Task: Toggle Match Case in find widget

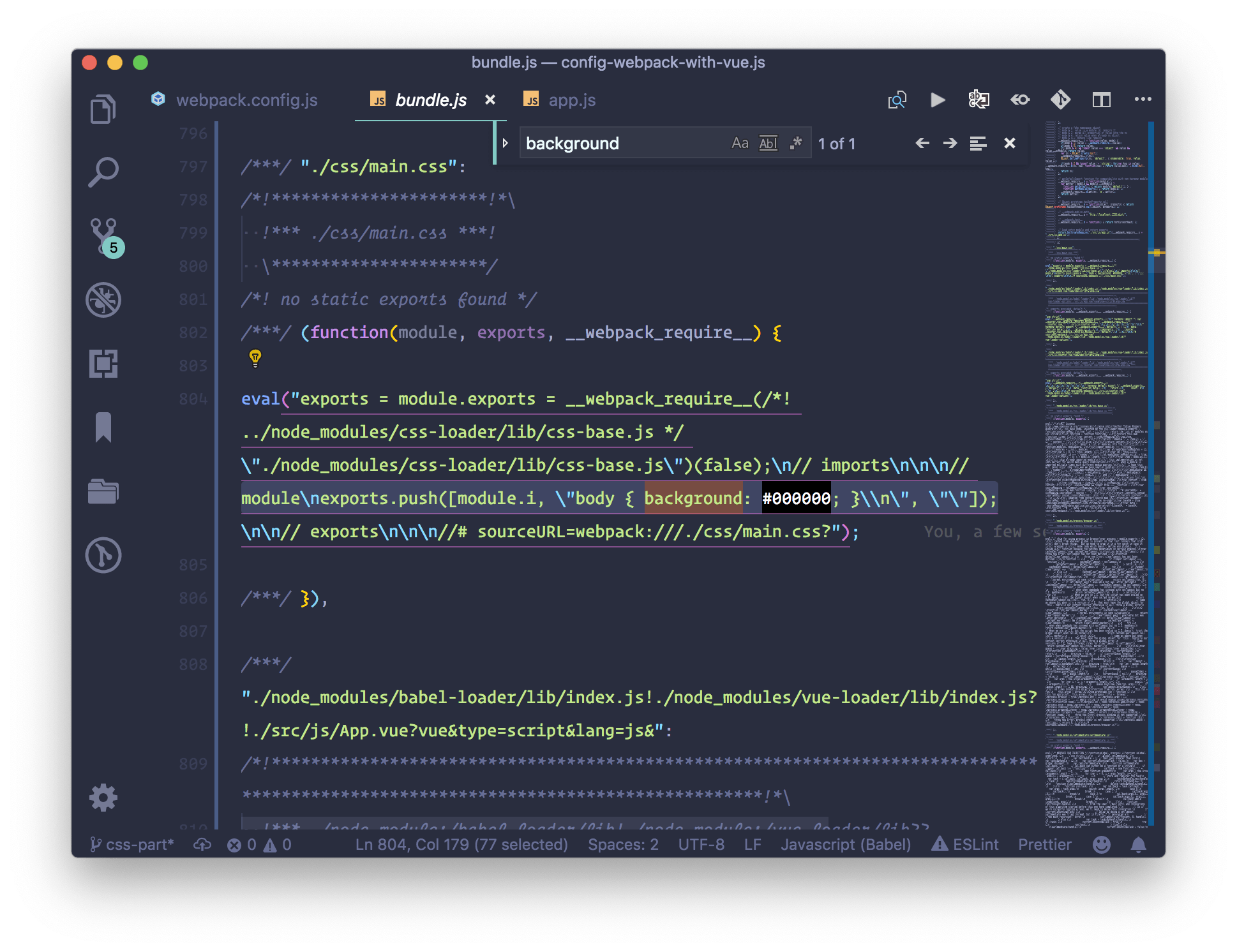Action: tap(739, 144)
